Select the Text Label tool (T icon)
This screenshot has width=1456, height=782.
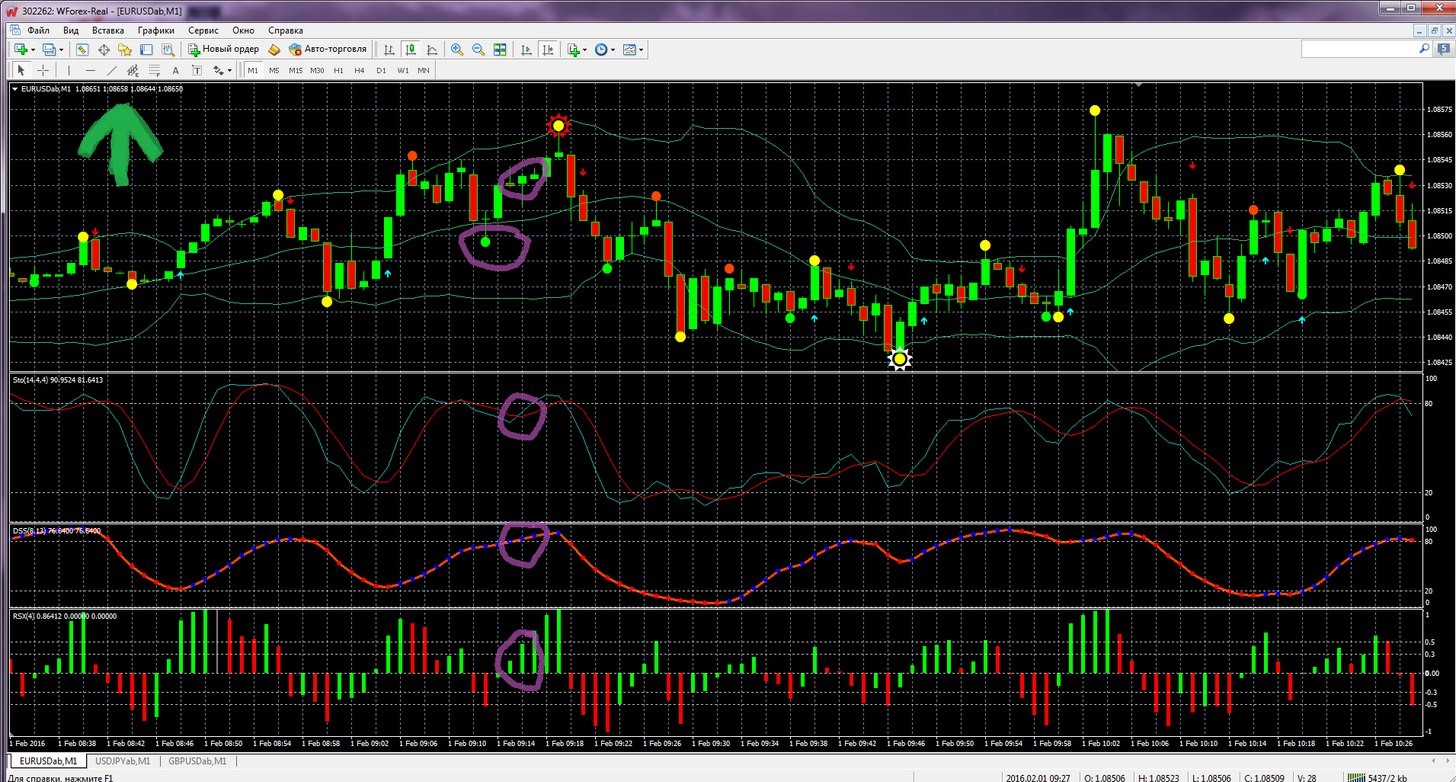197,70
